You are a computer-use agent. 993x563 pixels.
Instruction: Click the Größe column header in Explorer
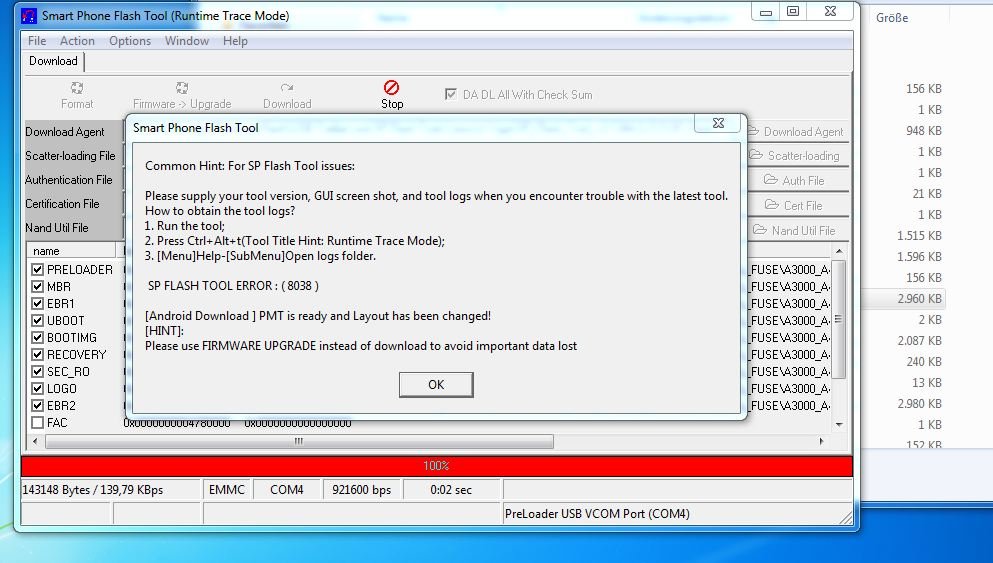(892, 18)
